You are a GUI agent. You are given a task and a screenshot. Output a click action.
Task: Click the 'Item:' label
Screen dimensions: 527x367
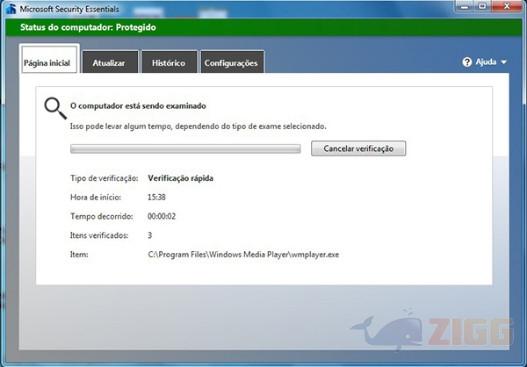point(79,254)
